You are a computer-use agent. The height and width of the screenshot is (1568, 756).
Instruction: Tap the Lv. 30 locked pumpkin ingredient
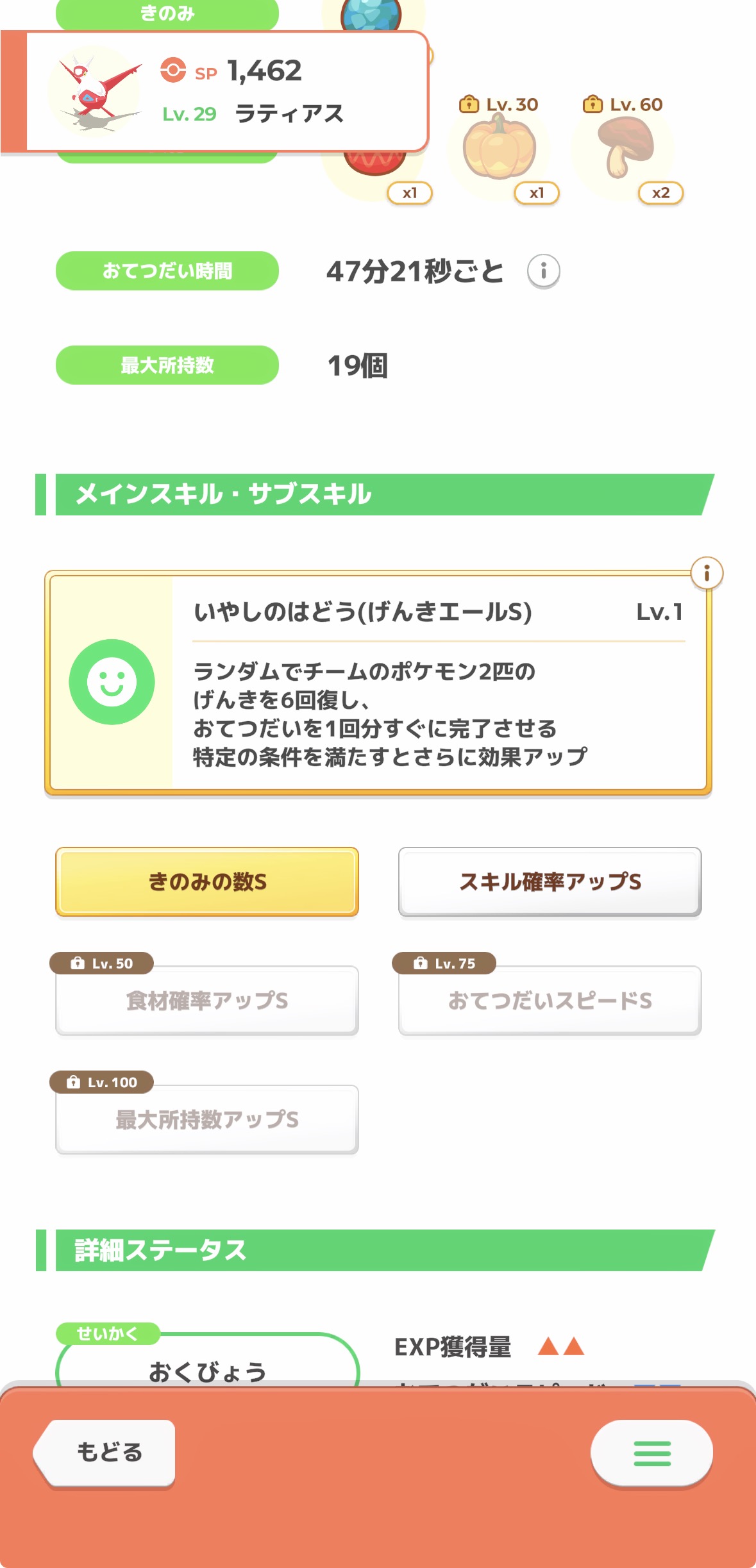(x=500, y=150)
